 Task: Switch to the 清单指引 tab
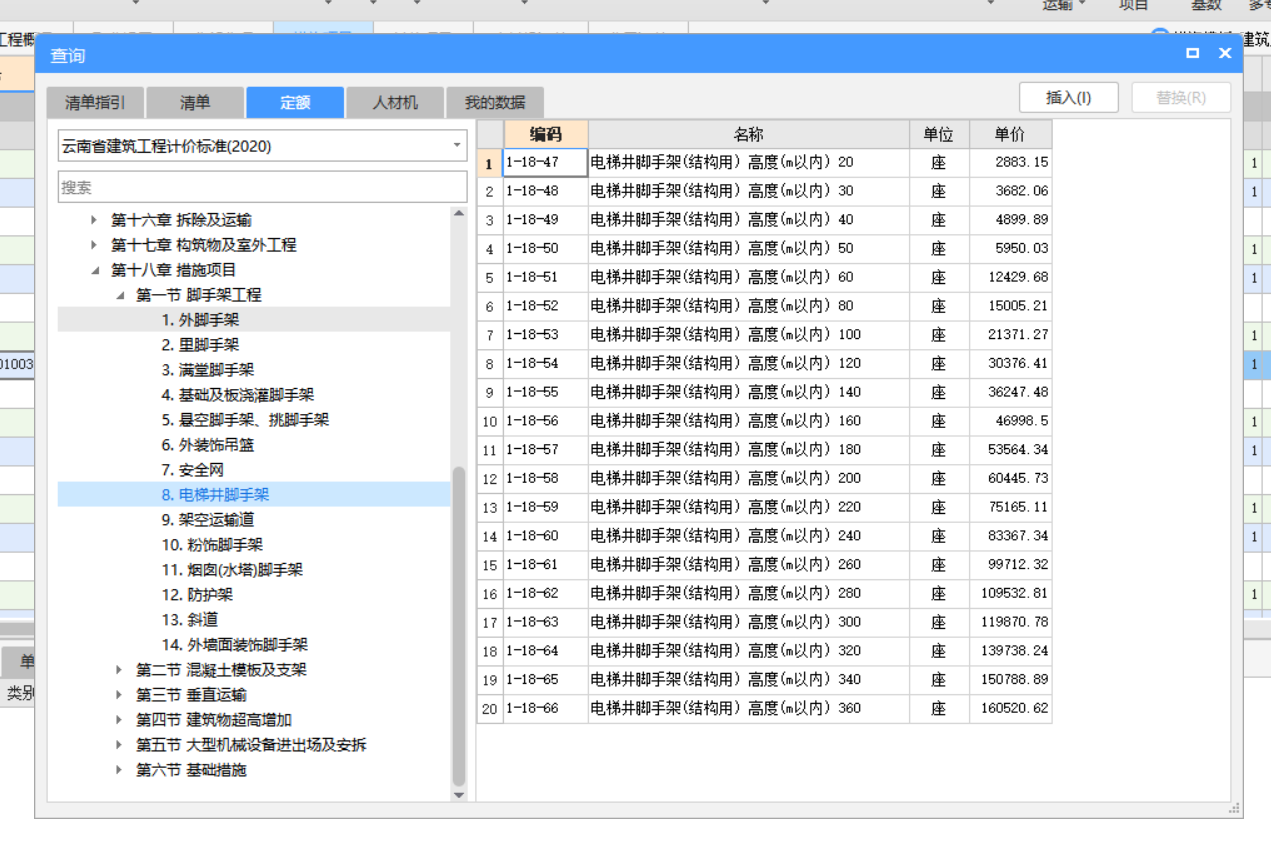[x=95, y=102]
